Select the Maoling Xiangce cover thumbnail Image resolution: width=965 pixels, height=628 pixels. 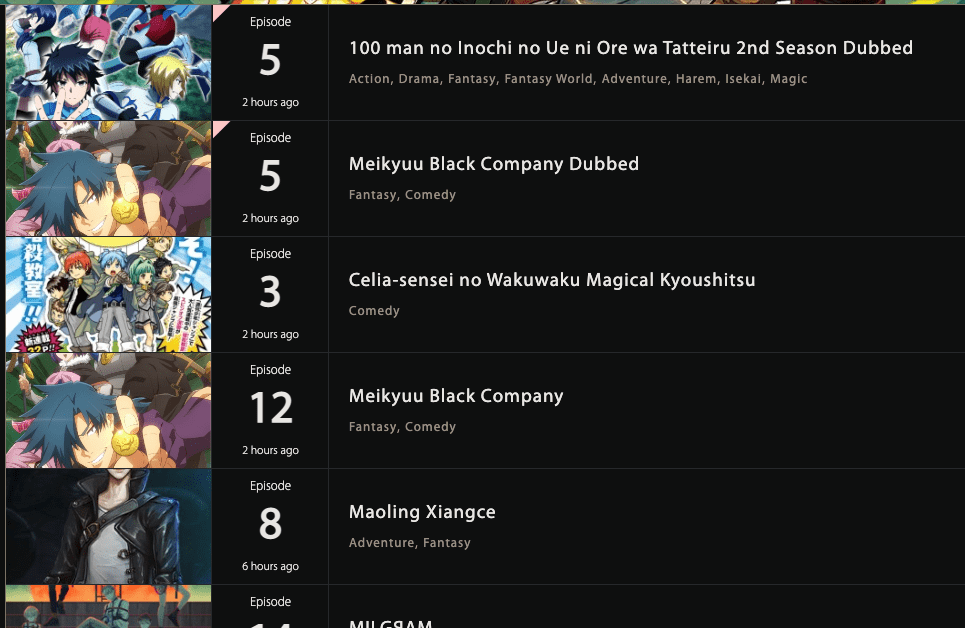click(108, 526)
